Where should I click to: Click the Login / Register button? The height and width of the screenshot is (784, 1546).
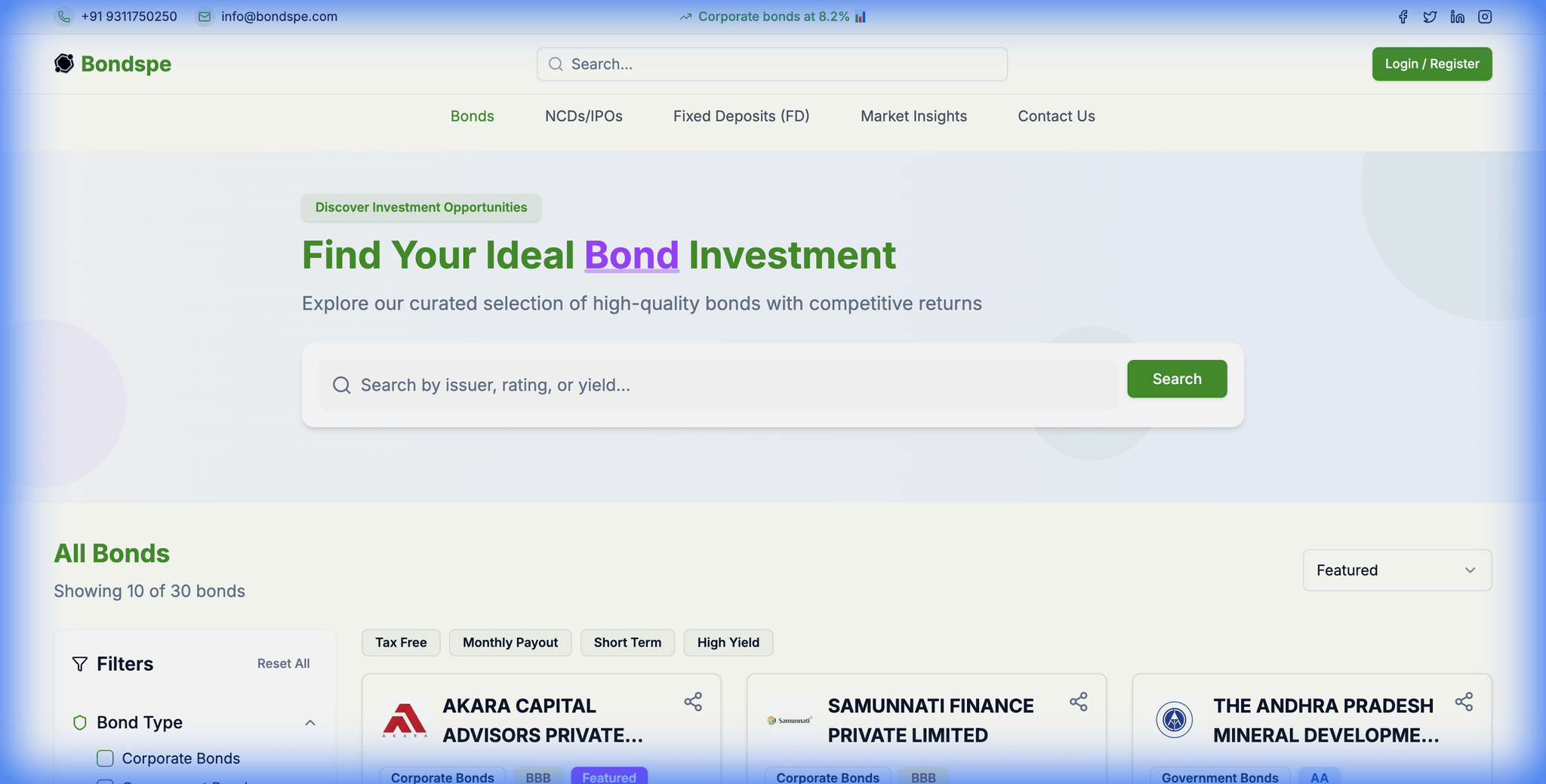point(1432,64)
